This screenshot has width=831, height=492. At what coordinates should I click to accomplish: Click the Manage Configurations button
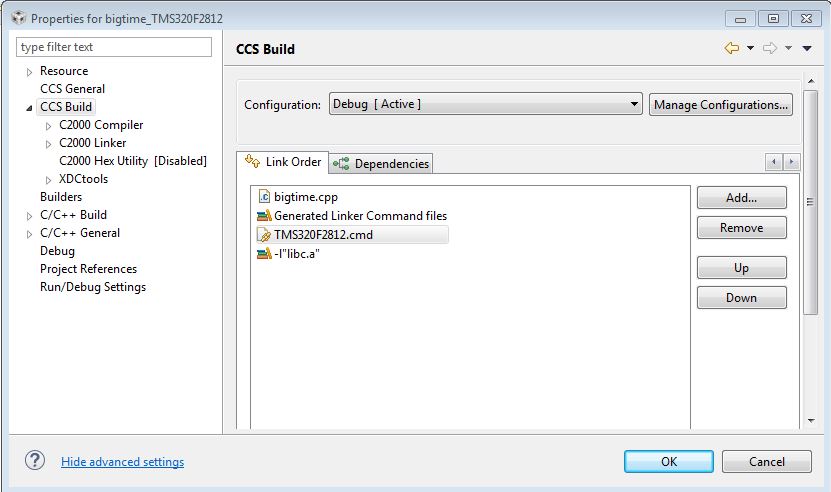pos(721,104)
